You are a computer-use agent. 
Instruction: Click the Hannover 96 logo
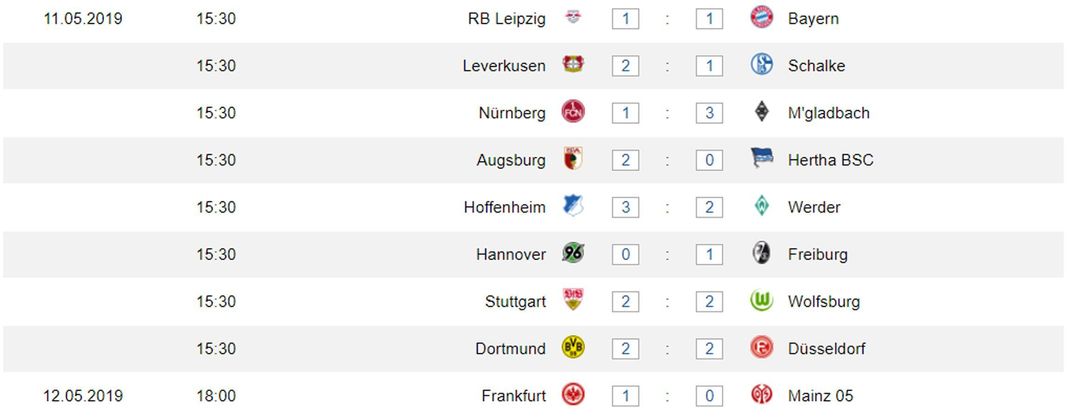573,254
